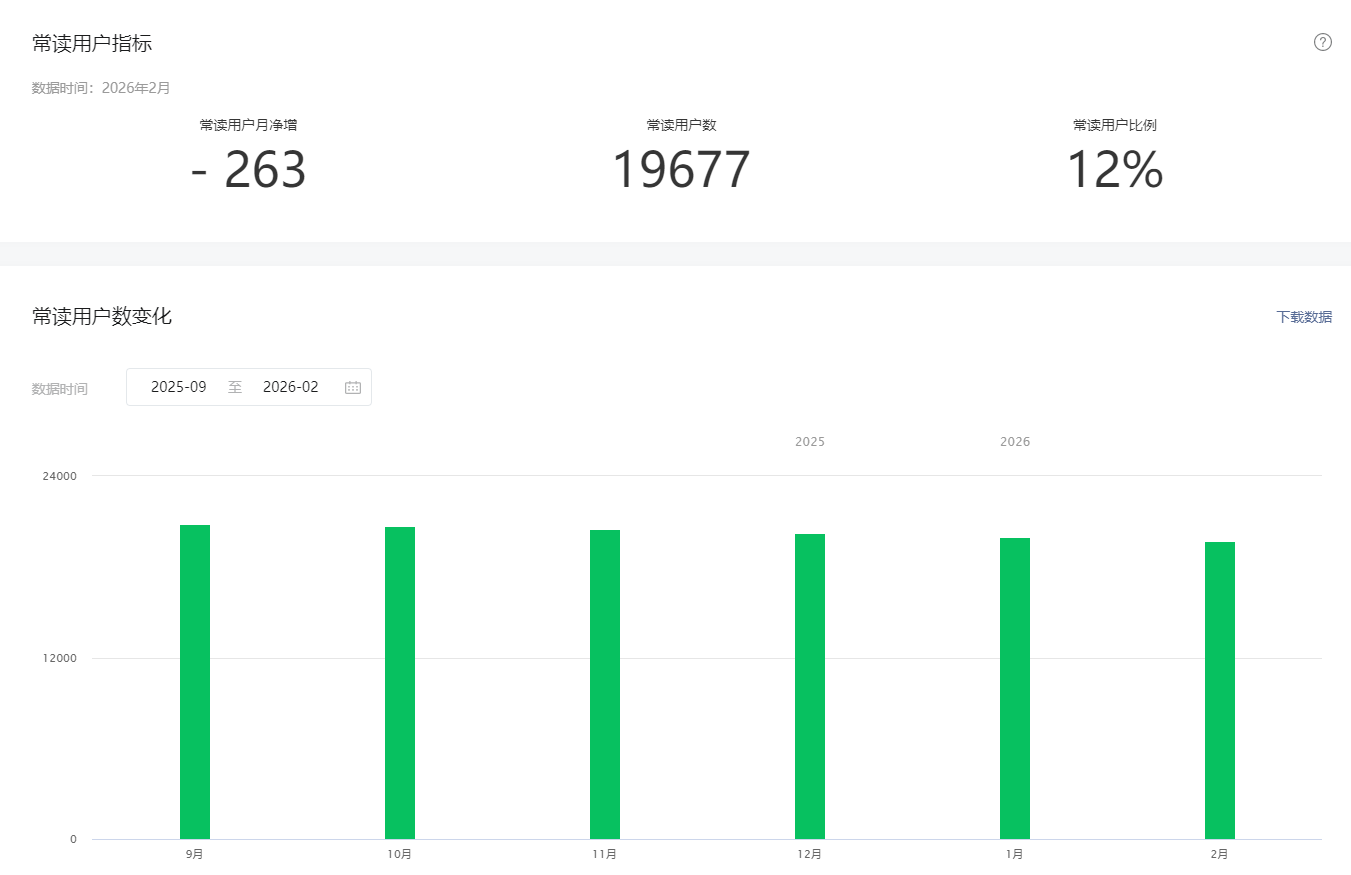Click the 24000 y-axis label

click(x=60, y=476)
